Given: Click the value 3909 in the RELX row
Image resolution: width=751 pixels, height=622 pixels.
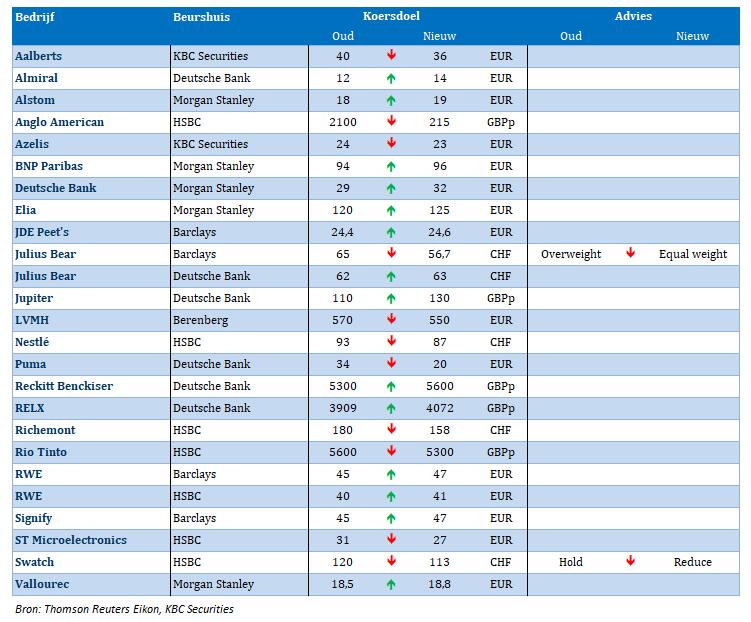Looking at the screenshot, I should tap(343, 408).
